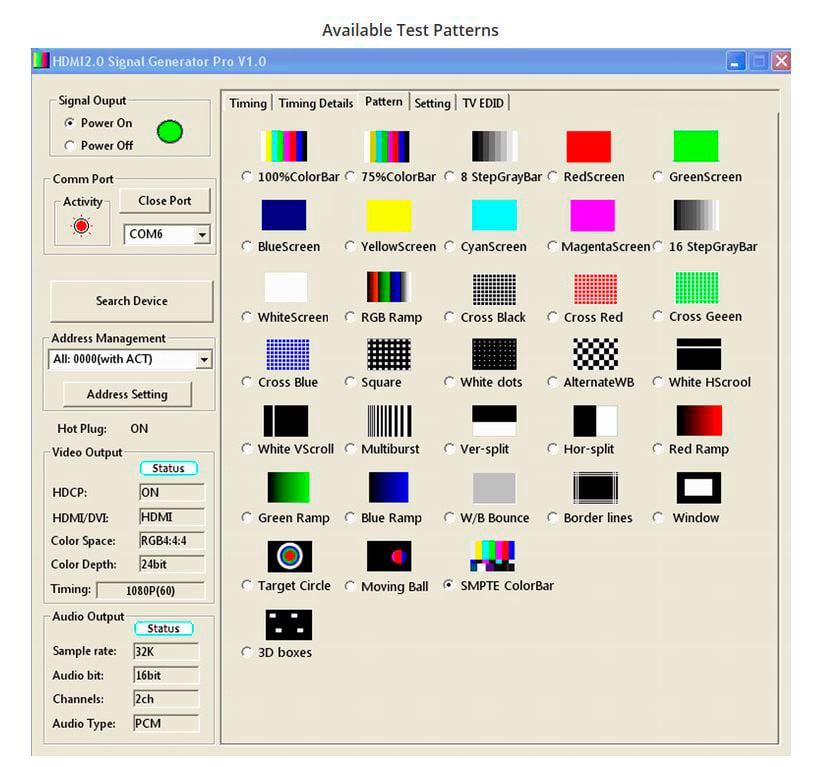Open the COM6 port dropdown

pyautogui.click(x=202, y=234)
